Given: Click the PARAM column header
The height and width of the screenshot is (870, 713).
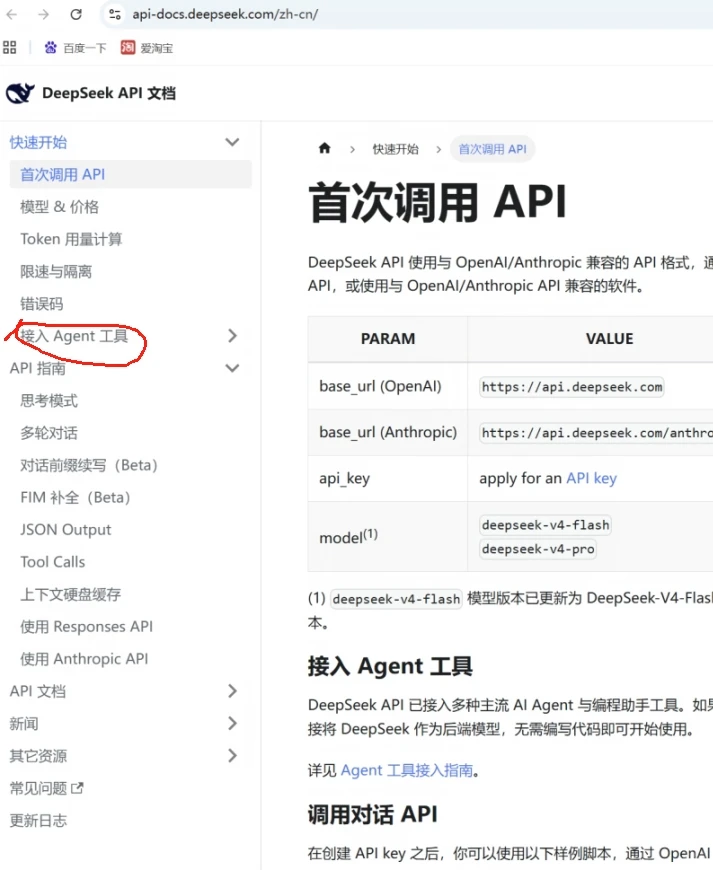Looking at the screenshot, I should (x=388, y=338).
